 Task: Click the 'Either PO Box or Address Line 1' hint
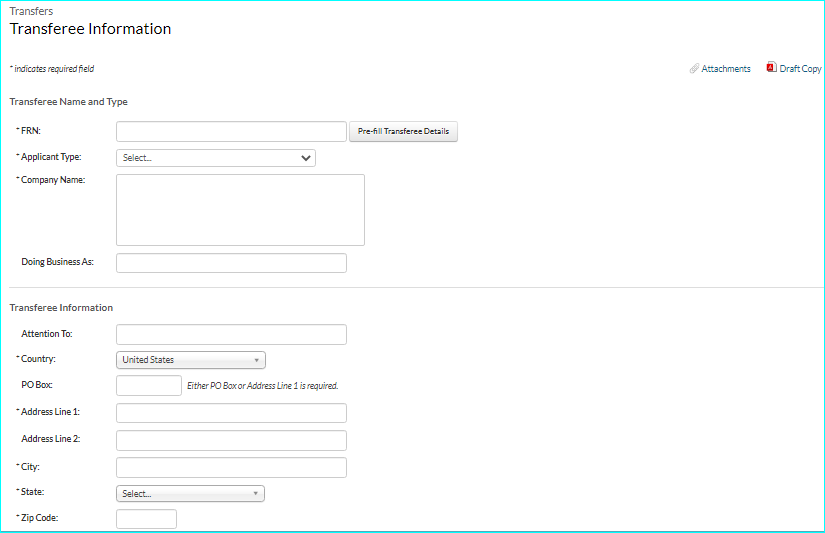tap(263, 386)
